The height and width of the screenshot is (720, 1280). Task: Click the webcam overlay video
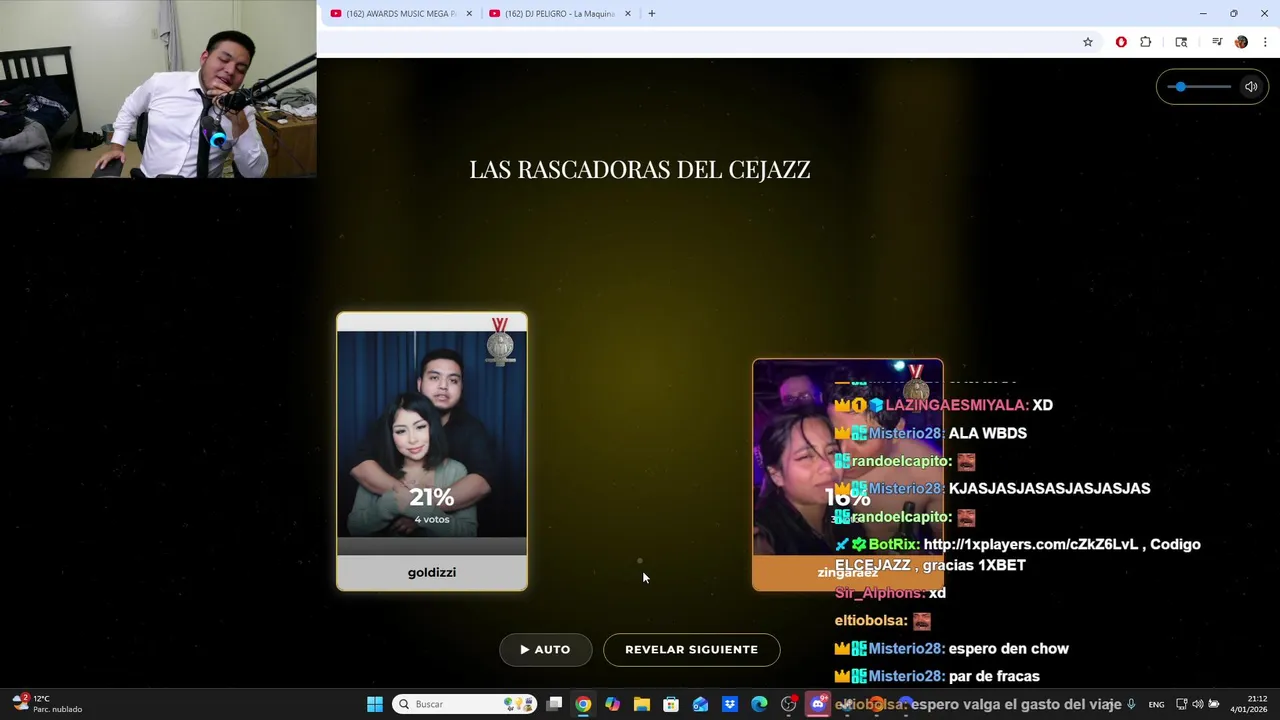158,89
